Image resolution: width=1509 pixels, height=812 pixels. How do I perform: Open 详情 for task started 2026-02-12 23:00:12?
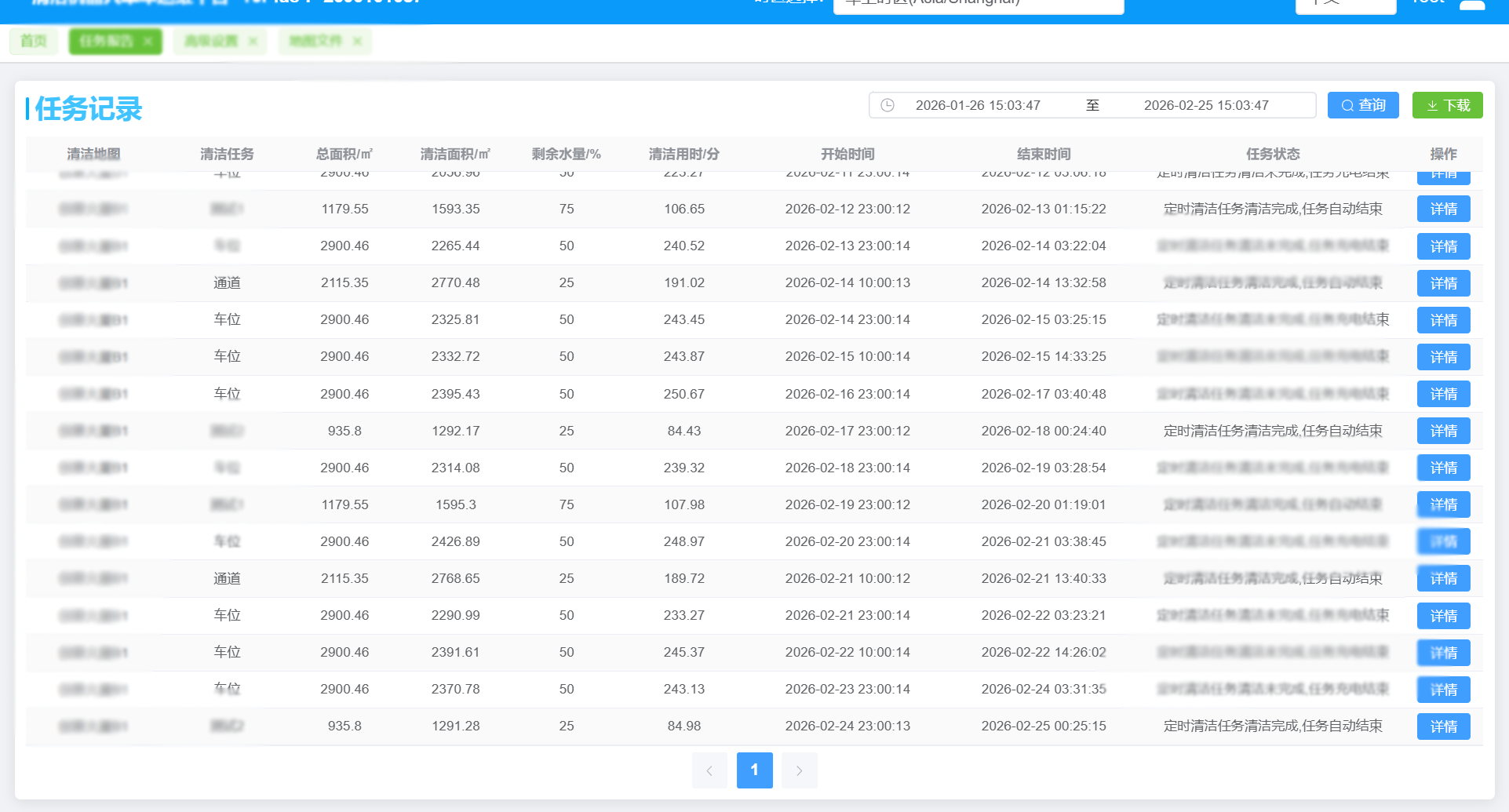tap(1443, 209)
